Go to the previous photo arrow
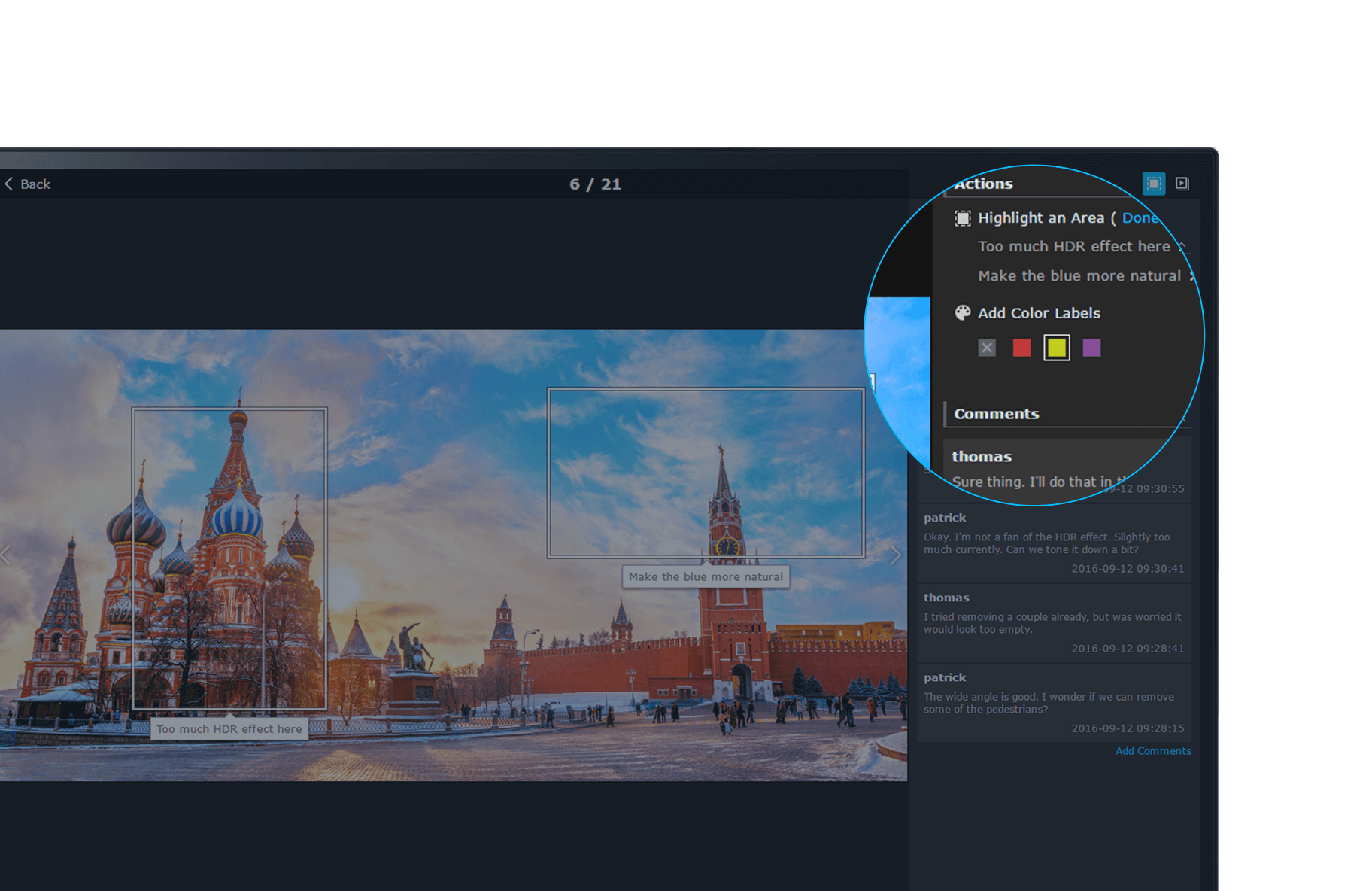This screenshot has width=1372, height=891. [6, 556]
